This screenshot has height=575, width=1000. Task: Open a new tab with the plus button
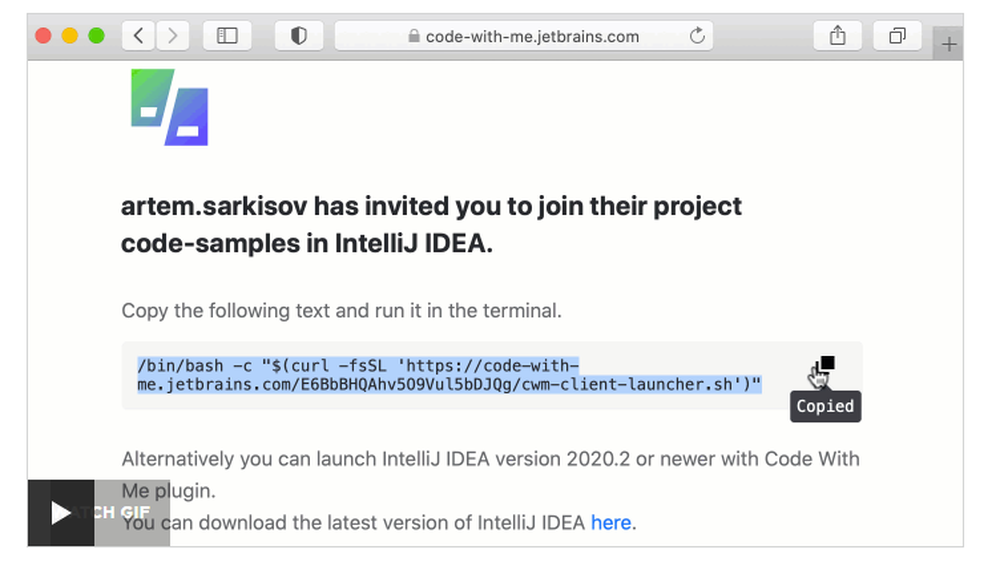(948, 44)
